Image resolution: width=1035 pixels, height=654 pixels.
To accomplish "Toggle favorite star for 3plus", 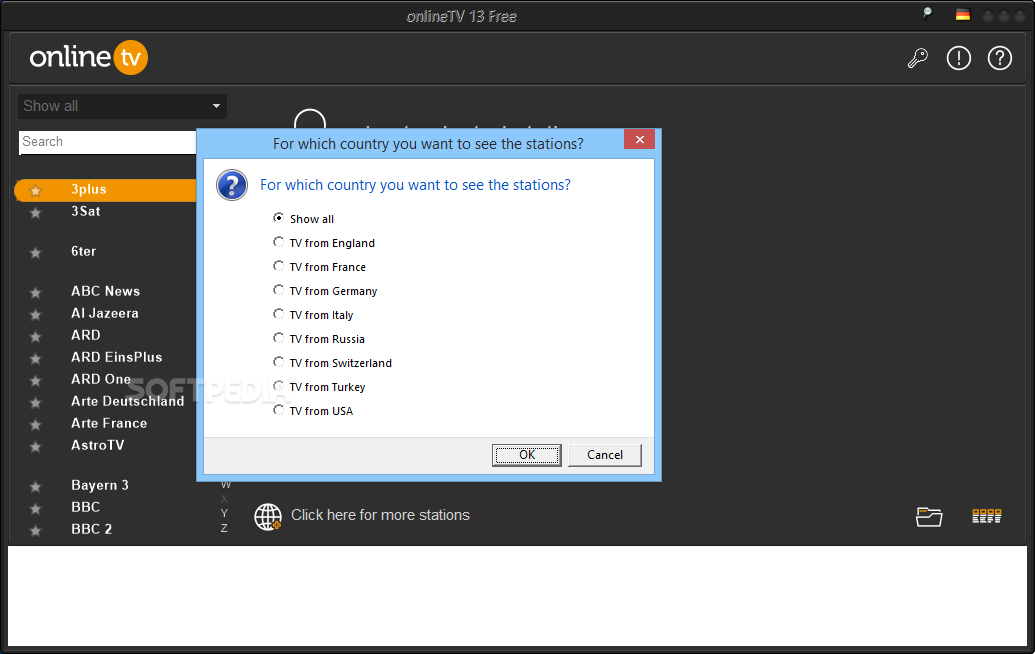I will 36,191.
